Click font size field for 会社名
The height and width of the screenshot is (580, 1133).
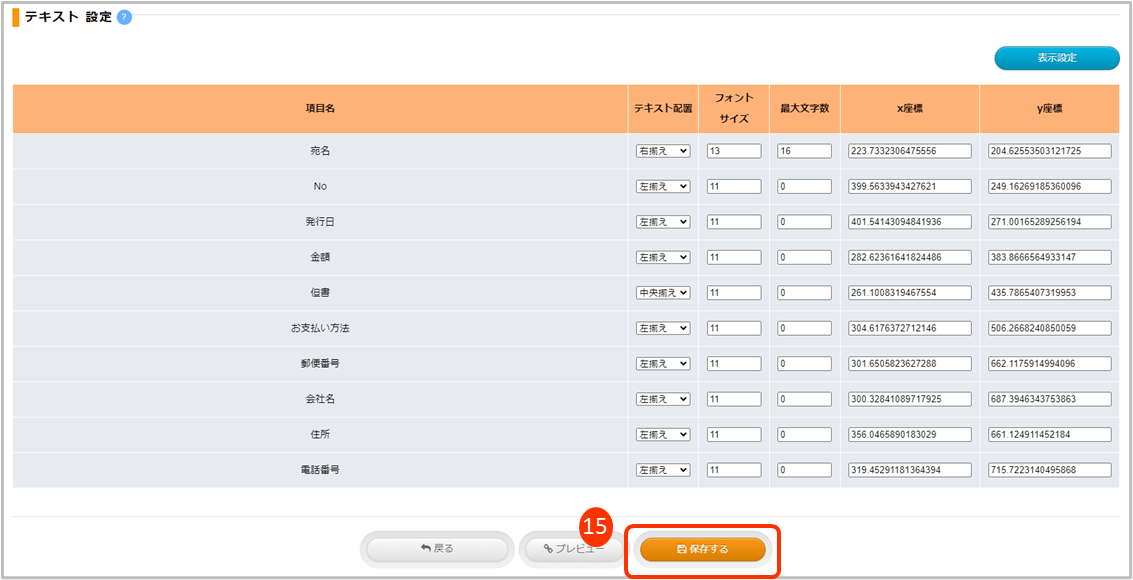(x=734, y=399)
